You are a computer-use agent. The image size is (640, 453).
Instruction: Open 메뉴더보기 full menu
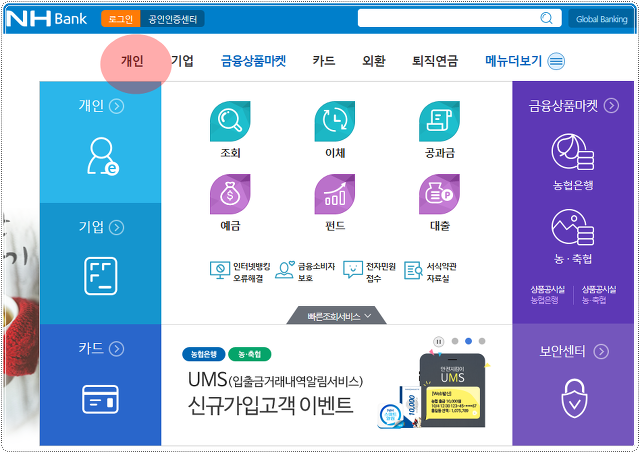[x=513, y=61]
